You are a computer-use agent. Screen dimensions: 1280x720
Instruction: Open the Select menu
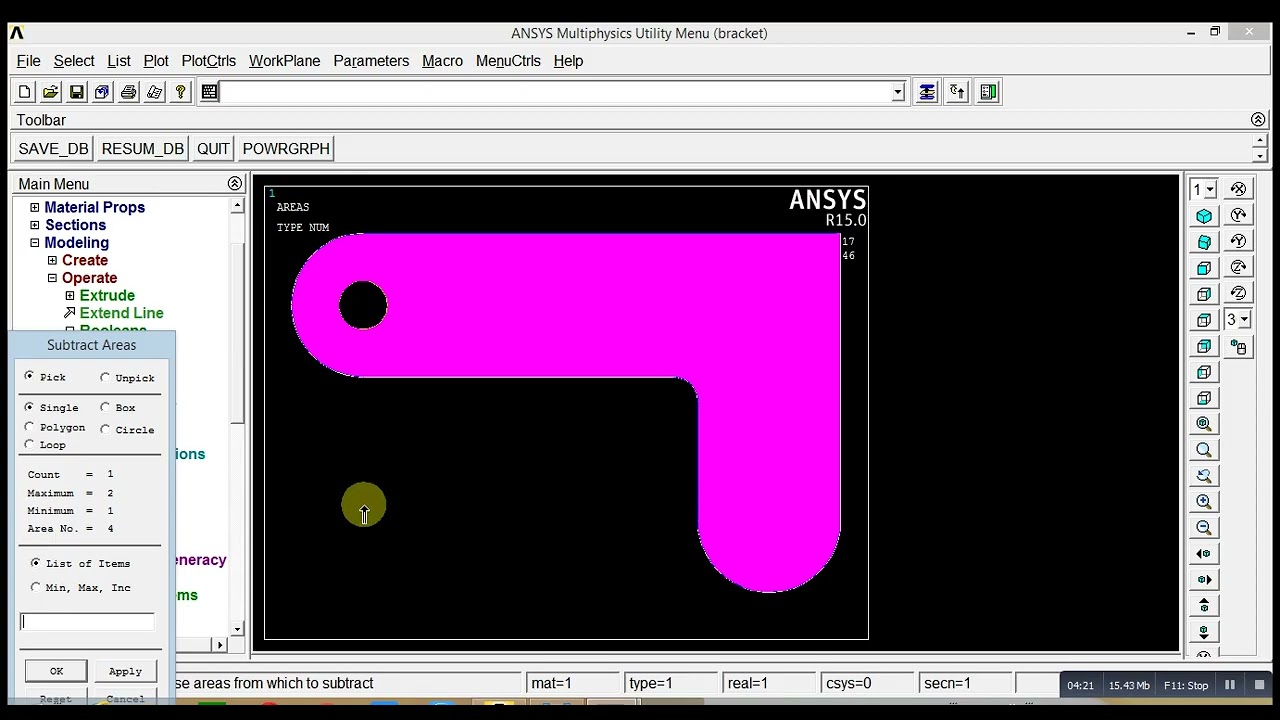74,61
